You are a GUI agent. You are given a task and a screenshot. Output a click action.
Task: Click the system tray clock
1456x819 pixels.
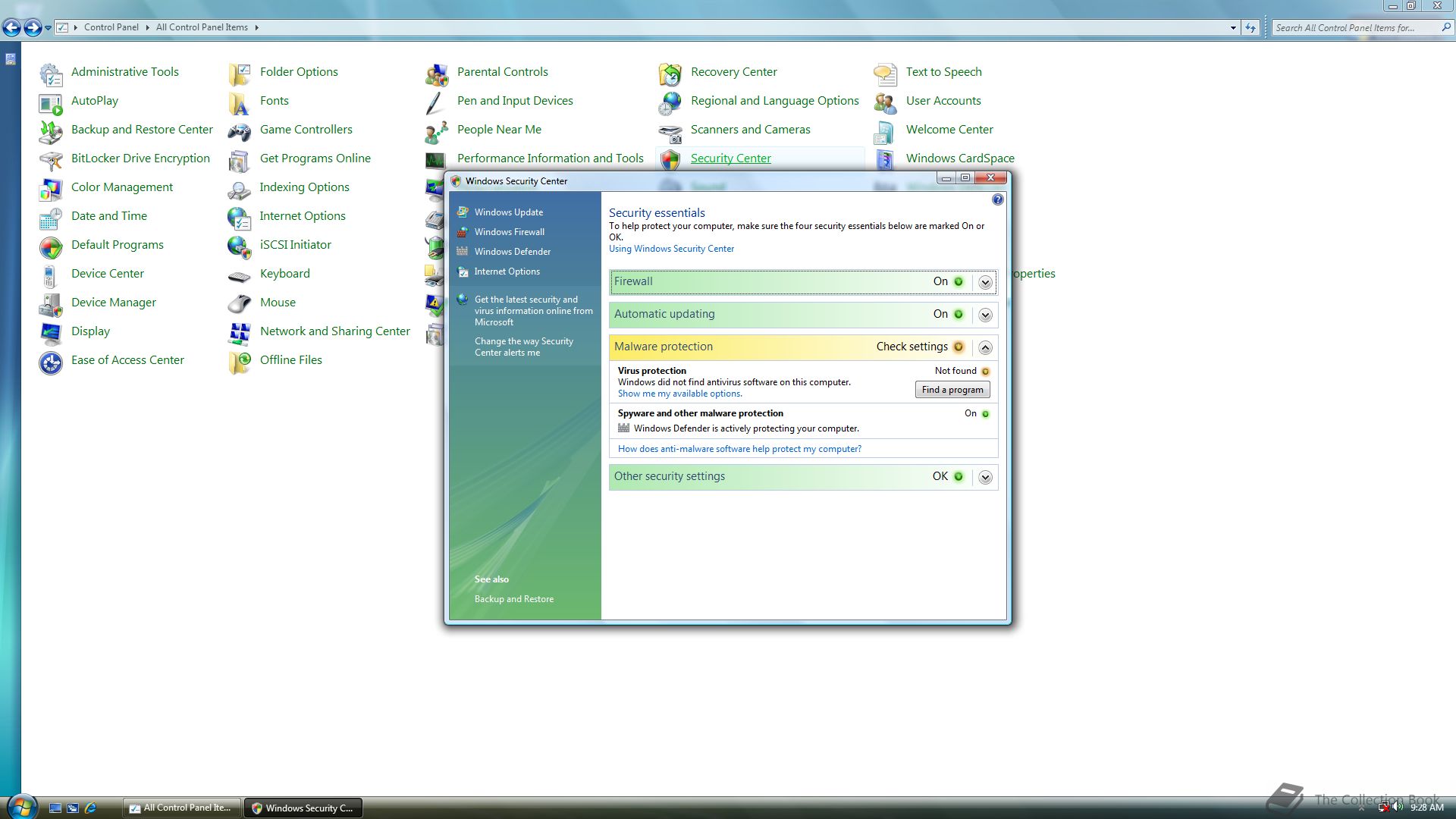tap(1426, 808)
